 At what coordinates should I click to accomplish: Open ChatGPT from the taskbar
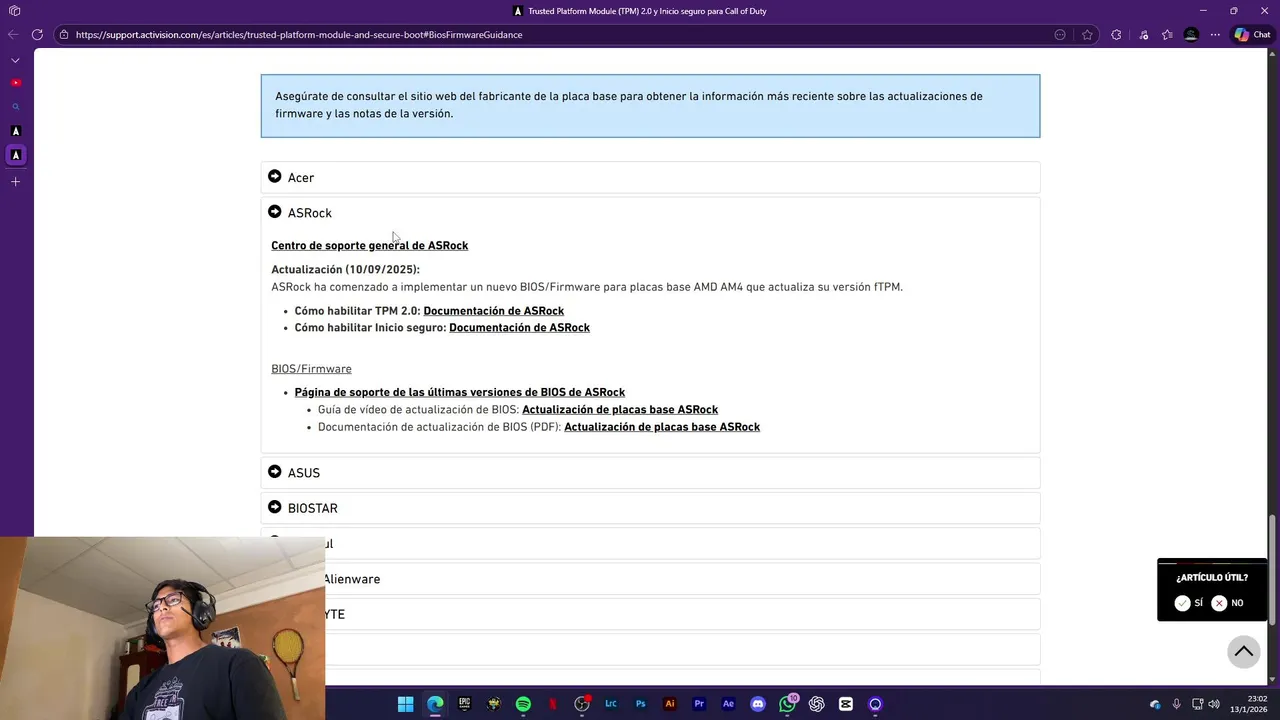(817, 704)
